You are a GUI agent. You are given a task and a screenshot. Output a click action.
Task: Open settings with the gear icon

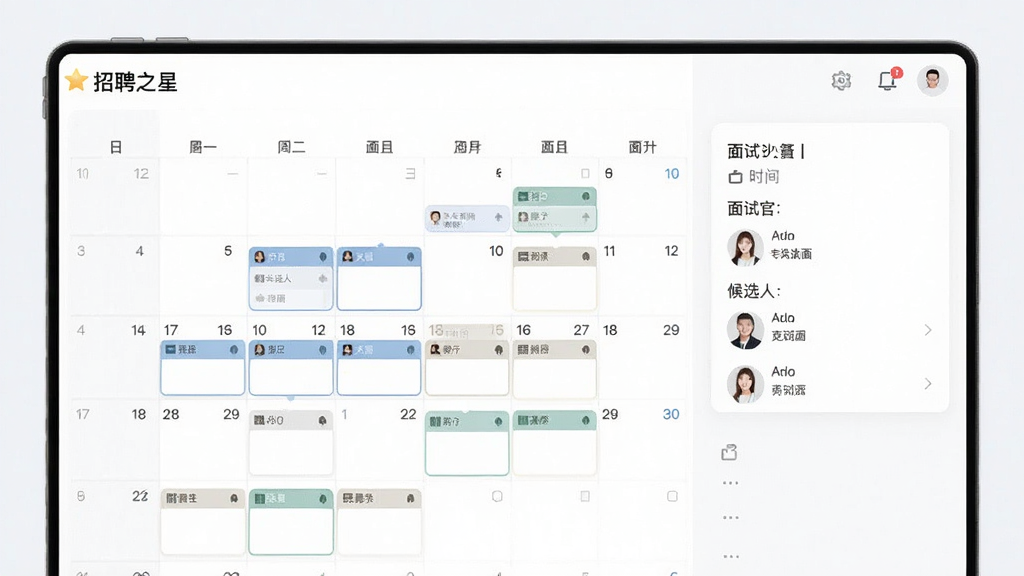coord(841,81)
